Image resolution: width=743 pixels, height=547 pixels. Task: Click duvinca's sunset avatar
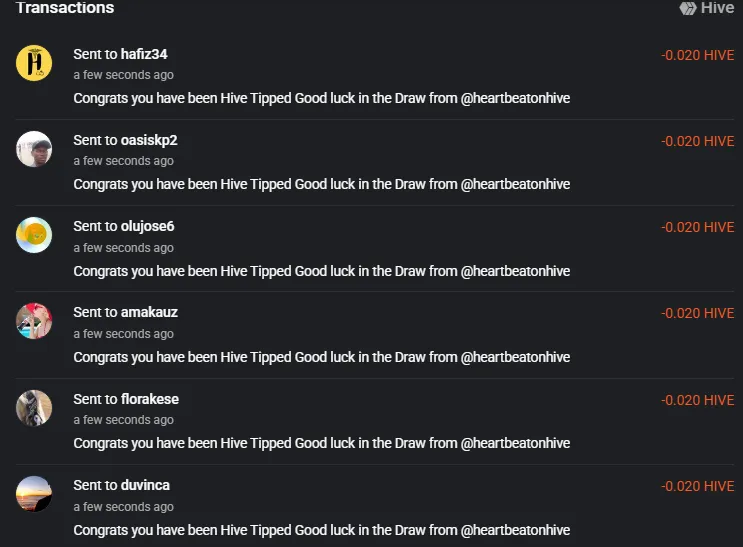(34, 494)
